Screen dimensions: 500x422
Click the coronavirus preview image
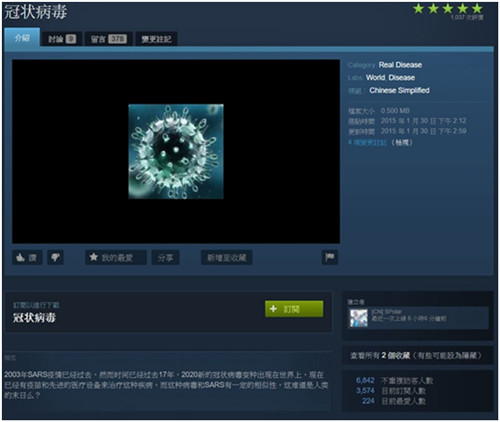pyautogui.click(x=176, y=151)
